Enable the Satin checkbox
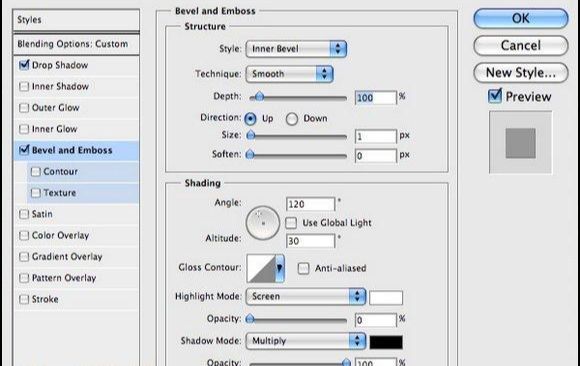Viewport: 580px width, 366px height. (24, 214)
